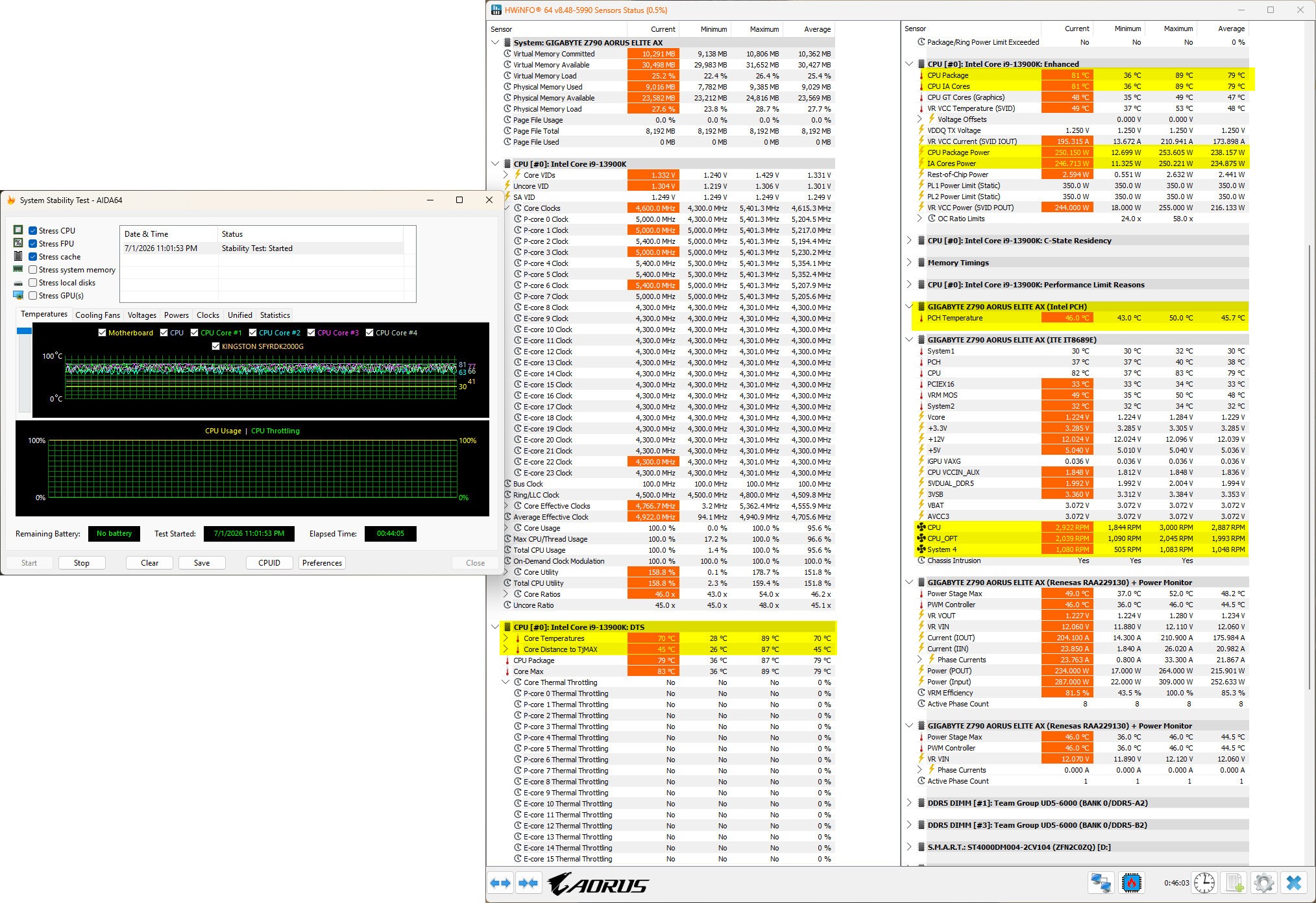Expand the C-State Residency section
Screen dimensions: 1316x903
pyautogui.click(x=909, y=241)
